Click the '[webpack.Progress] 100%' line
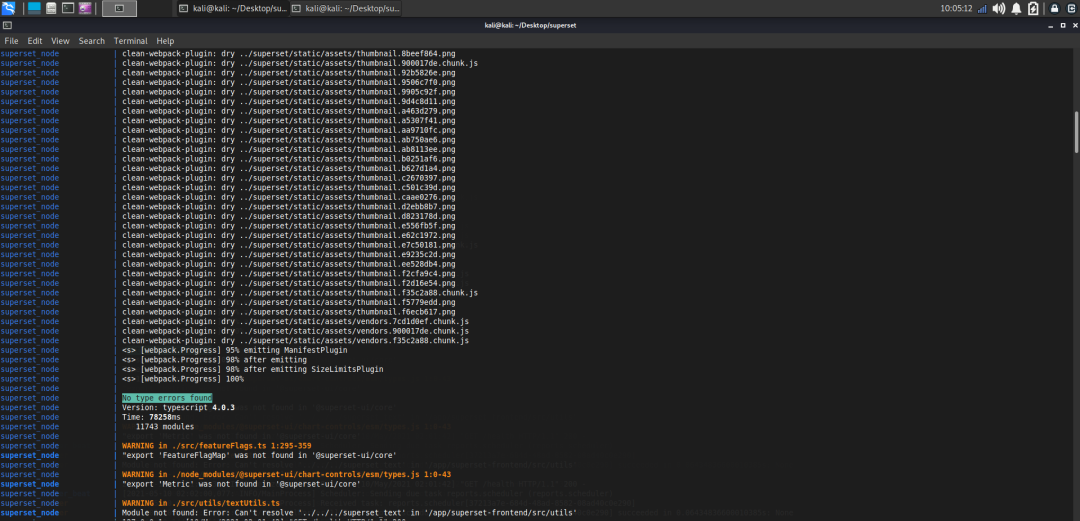The height and width of the screenshot is (521, 1080). click(183, 378)
